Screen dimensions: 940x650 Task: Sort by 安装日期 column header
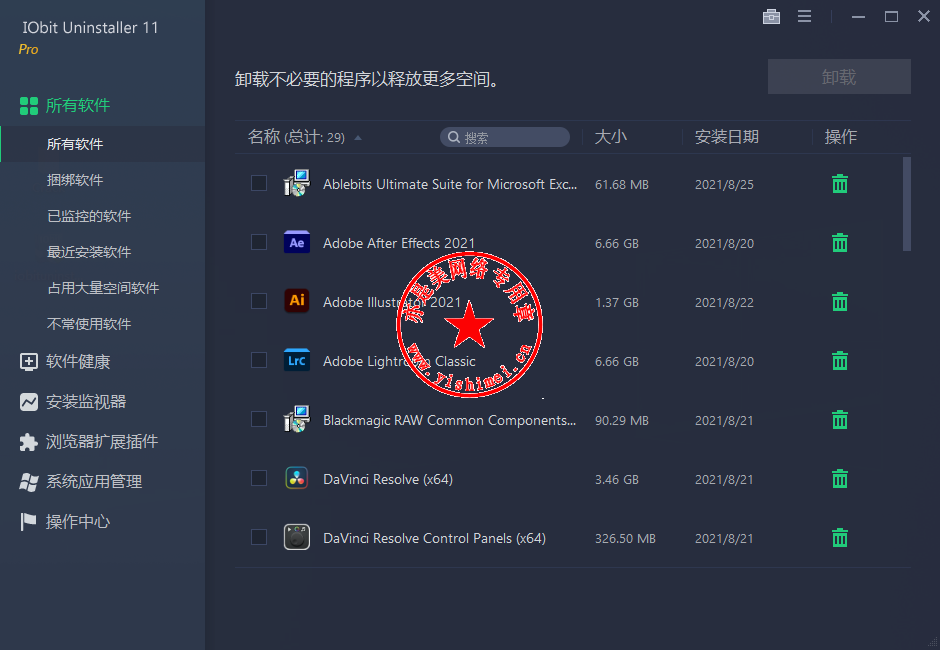727,137
